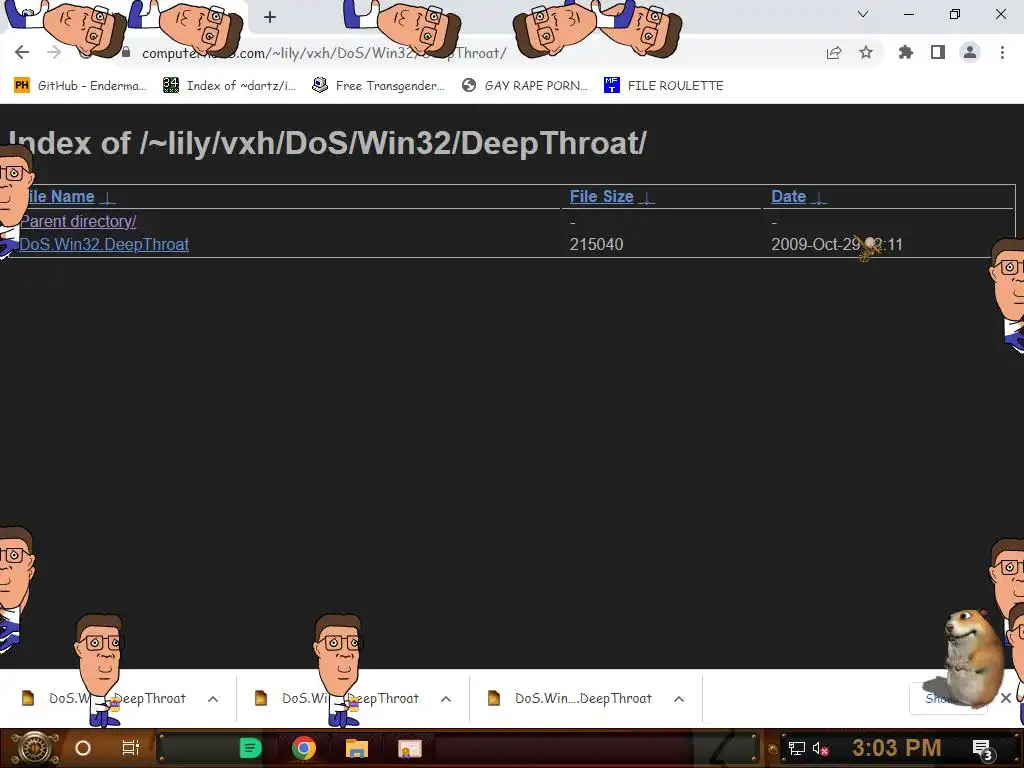This screenshot has width=1024, height=768.
Task: Open the GitHub - Enderma... bookmark
Action: pyautogui.click(x=81, y=86)
